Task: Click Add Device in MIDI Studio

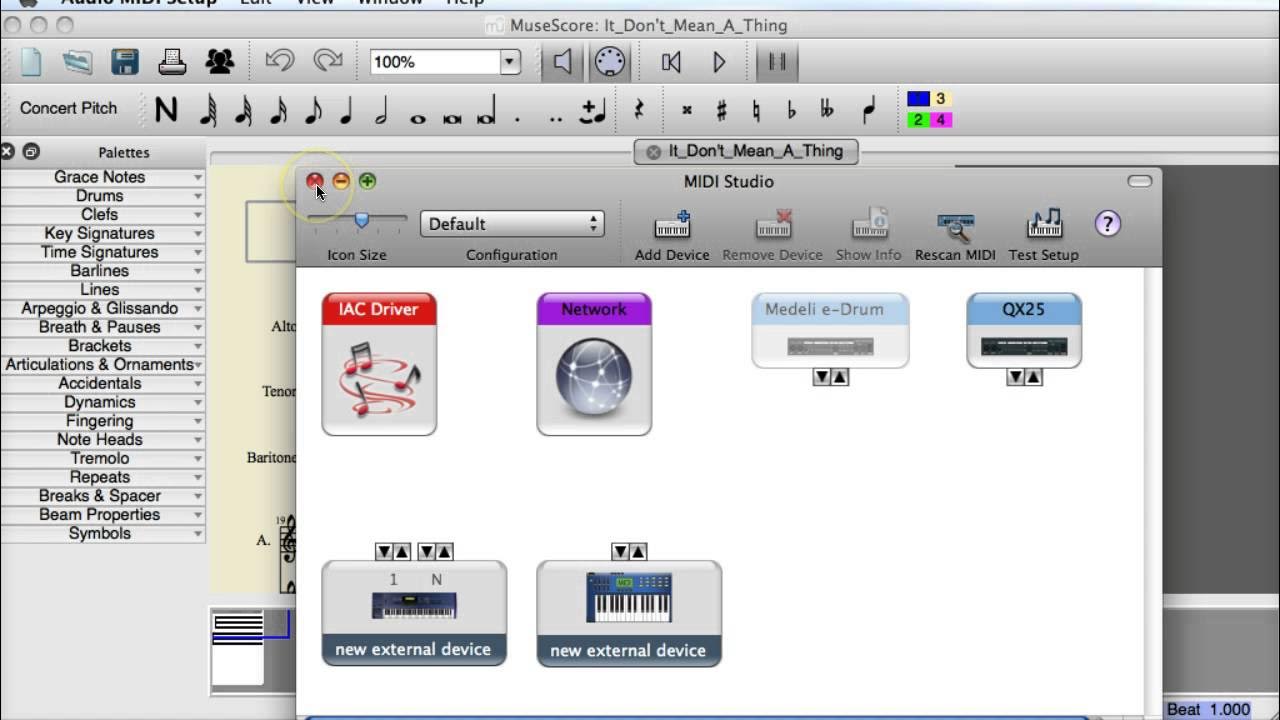Action: (672, 236)
